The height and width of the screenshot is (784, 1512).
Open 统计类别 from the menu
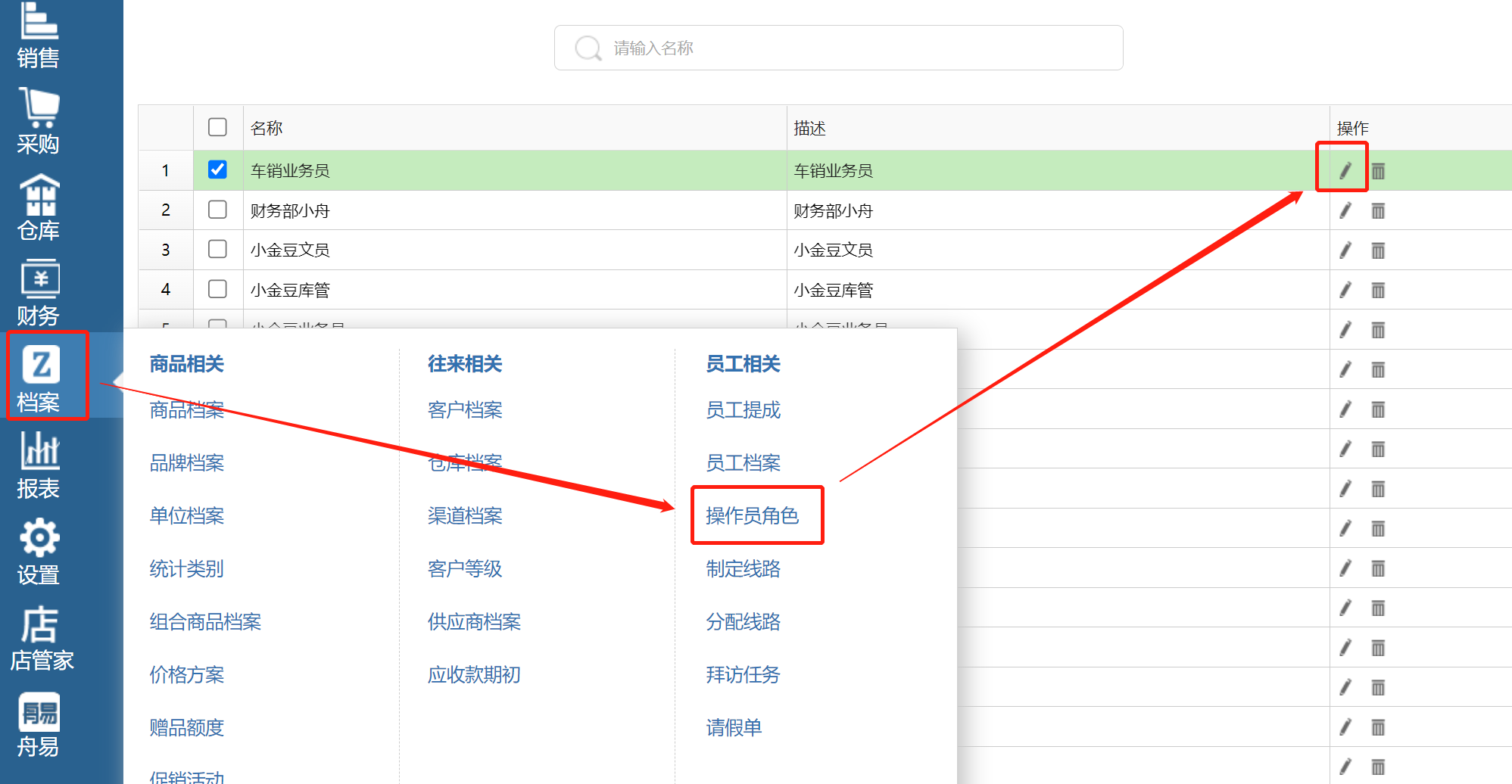[187, 568]
